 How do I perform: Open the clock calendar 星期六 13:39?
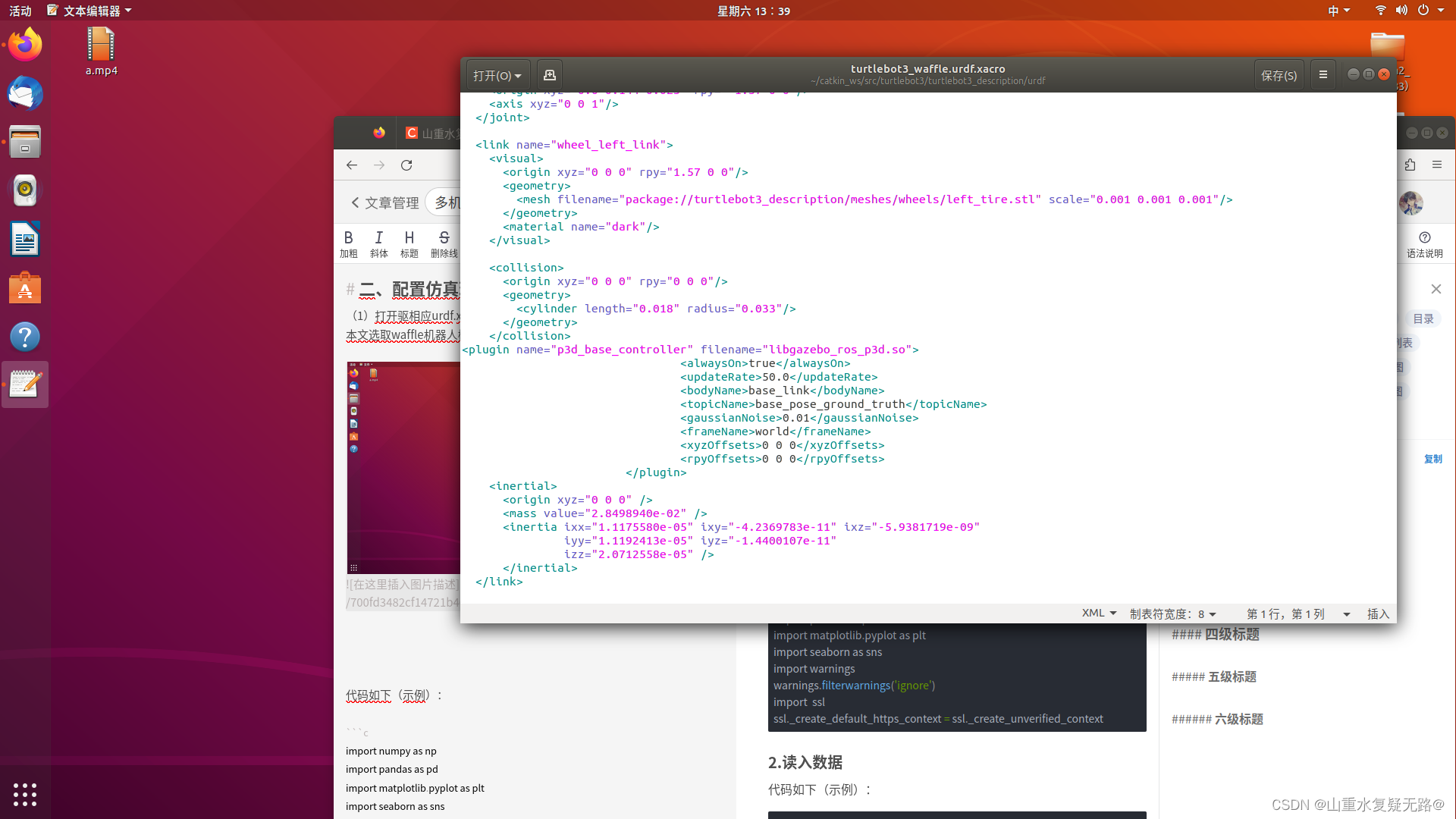[x=754, y=11]
